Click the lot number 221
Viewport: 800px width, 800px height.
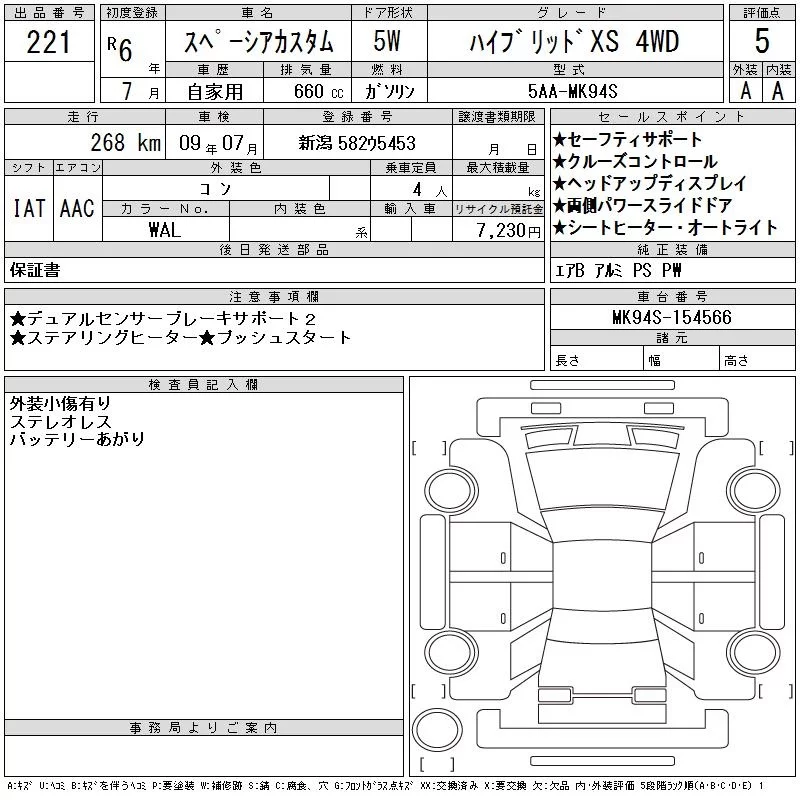[x=48, y=42]
